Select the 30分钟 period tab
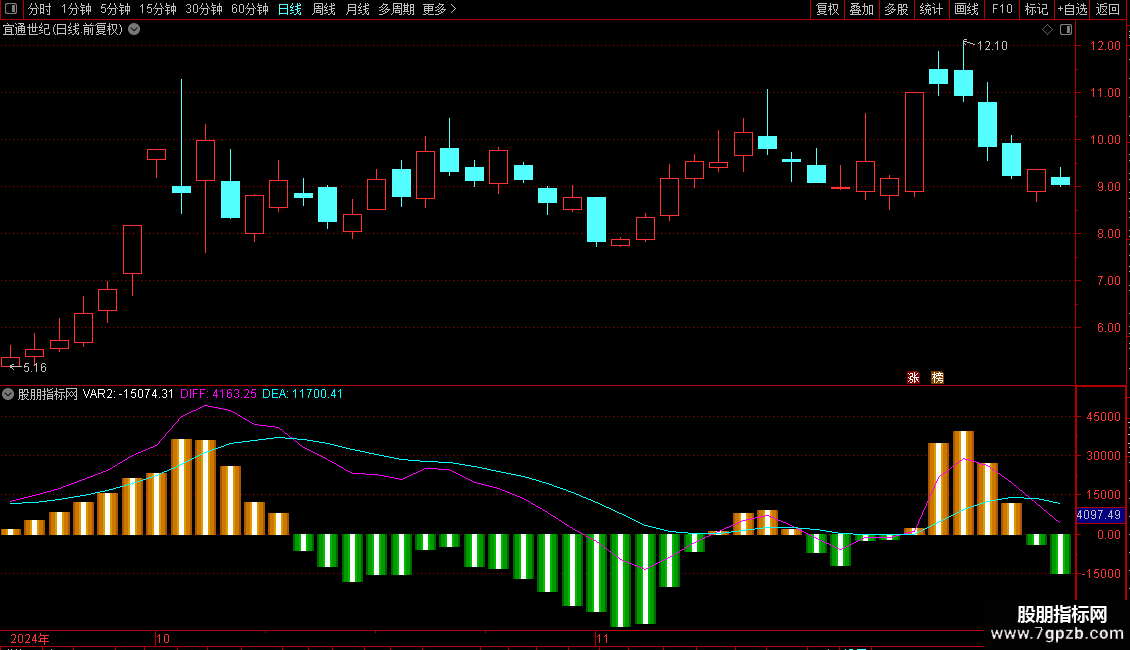The height and width of the screenshot is (650, 1130). coord(204,9)
